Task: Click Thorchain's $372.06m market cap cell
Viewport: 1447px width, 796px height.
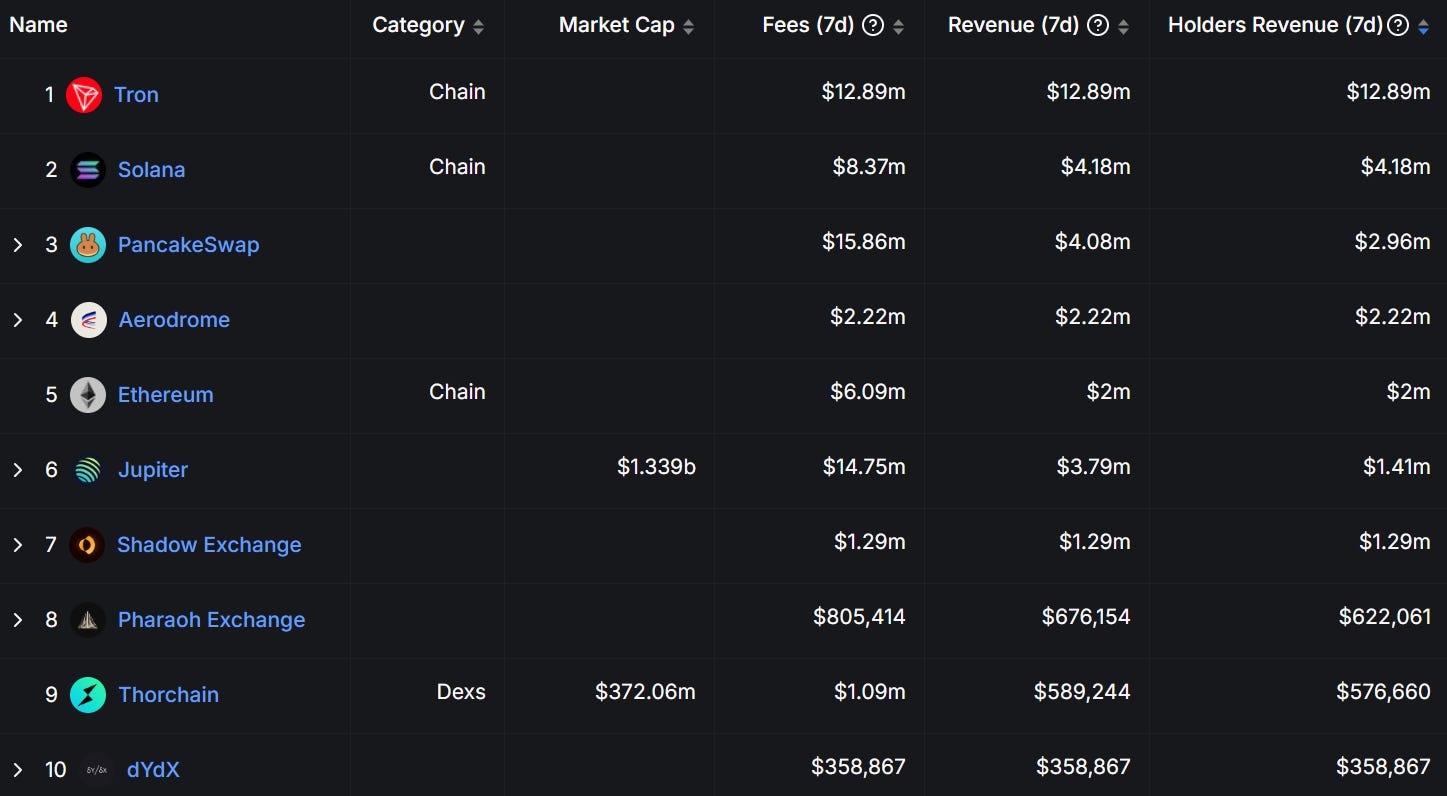Action: point(645,692)
